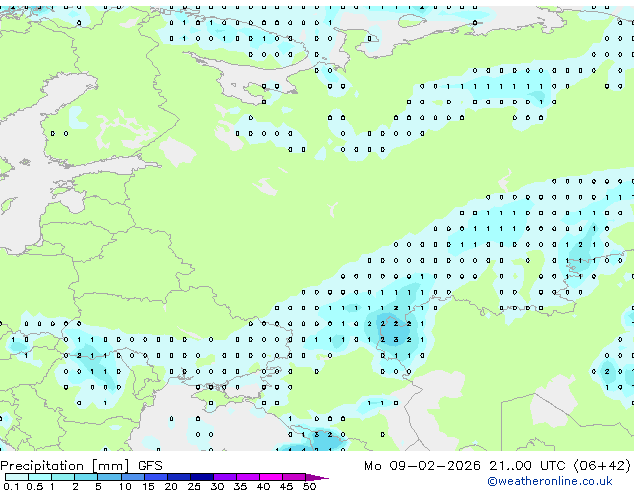Viewport: 634px width, 490px height.
Task: Choose the magenta swatch between 40 and 45
Action: coord(271,477)
